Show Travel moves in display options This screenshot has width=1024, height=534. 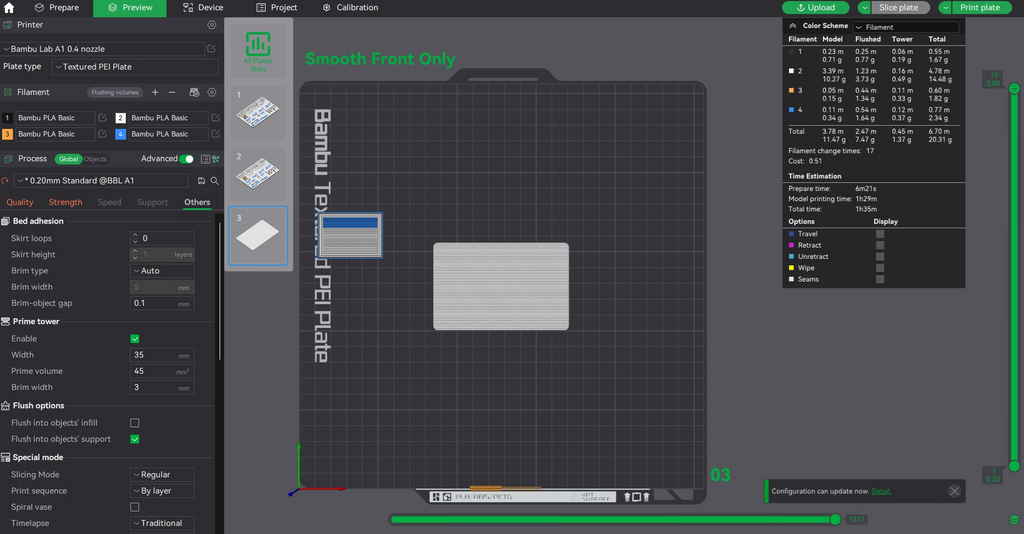click(x=880, y=234)
